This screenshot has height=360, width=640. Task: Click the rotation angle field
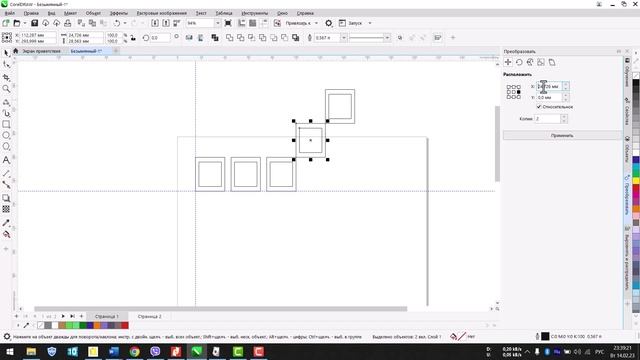point(160,38)
